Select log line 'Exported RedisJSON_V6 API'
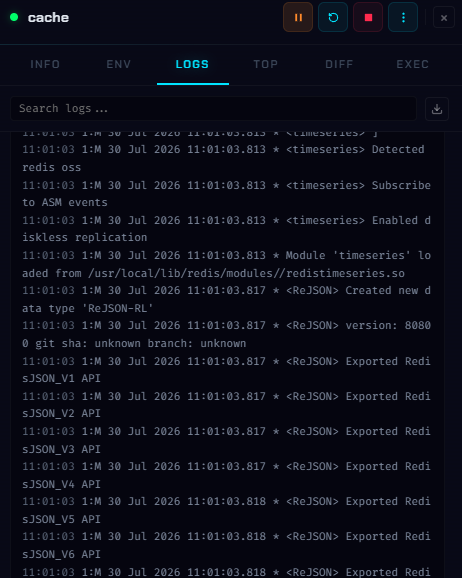 [226, 545]
